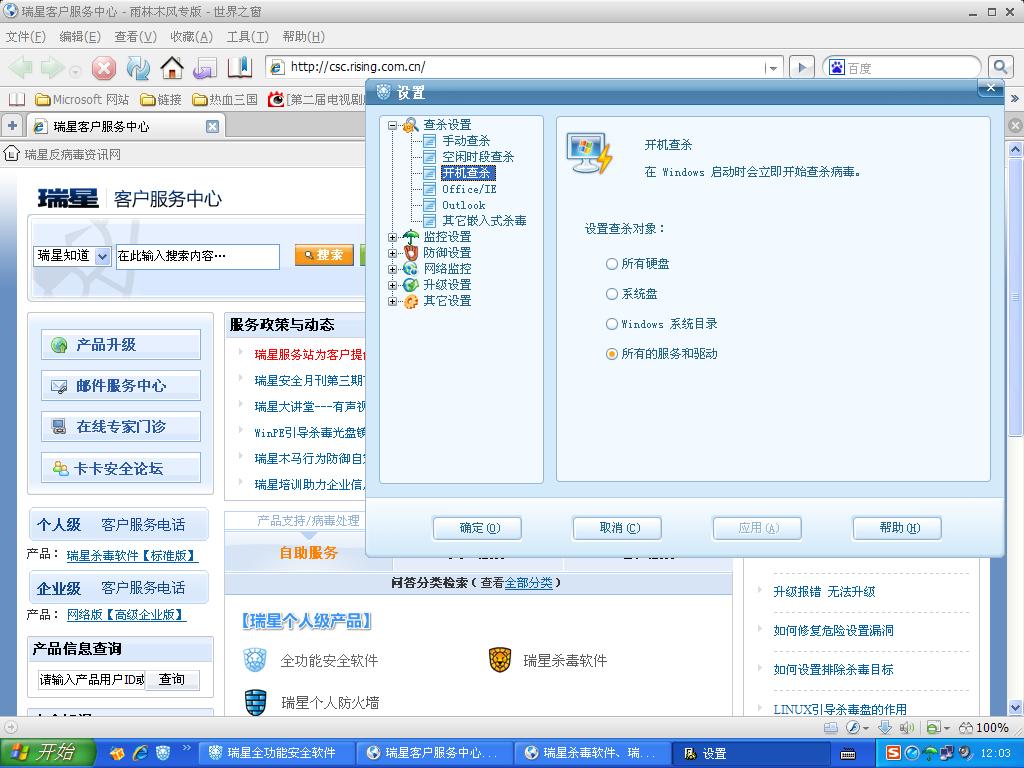Select 手动查杀 in settings tree
Image resolution: width=1024 pixels, height=768 pixels.
(x=466, y=141)
